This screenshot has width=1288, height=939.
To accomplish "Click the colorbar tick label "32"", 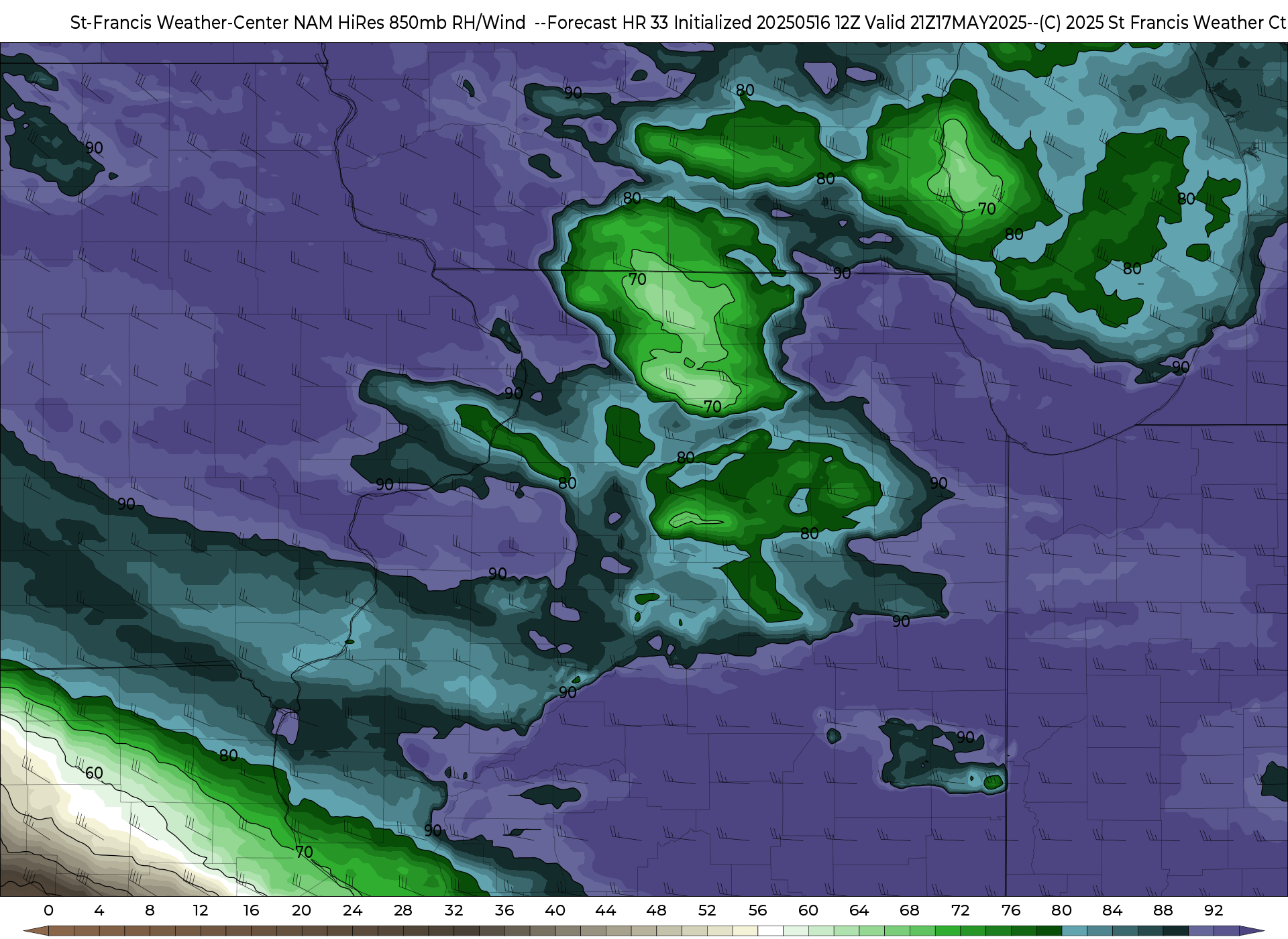I will coord(453,911).
